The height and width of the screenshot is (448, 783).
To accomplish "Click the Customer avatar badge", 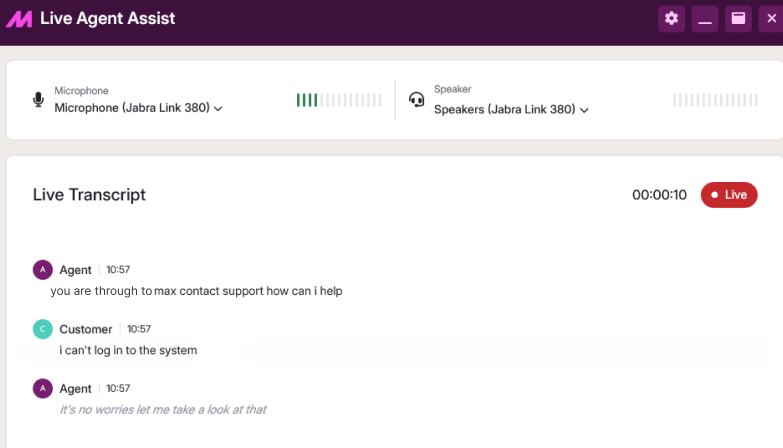I will [x=42, y=329].
